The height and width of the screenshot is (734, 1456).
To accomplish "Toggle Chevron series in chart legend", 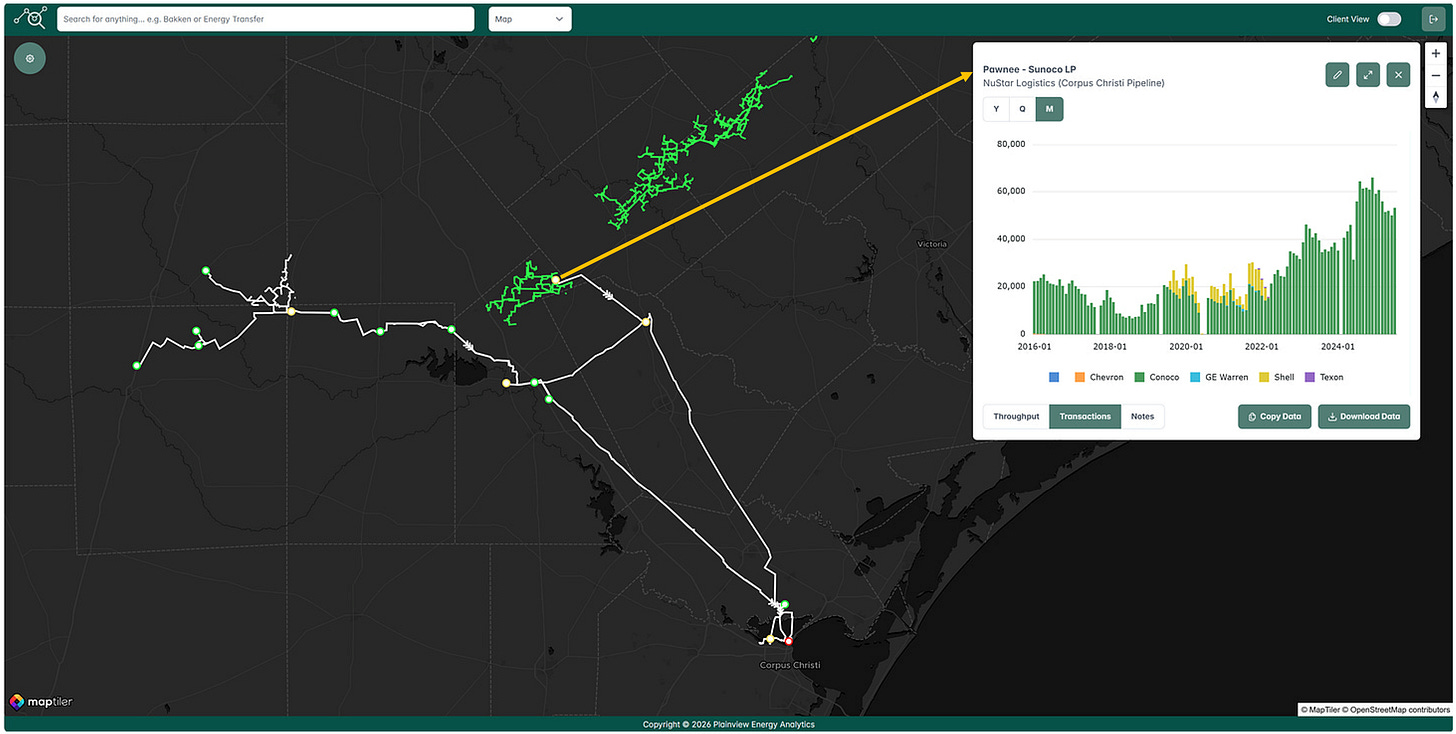I will (1099, 377).
